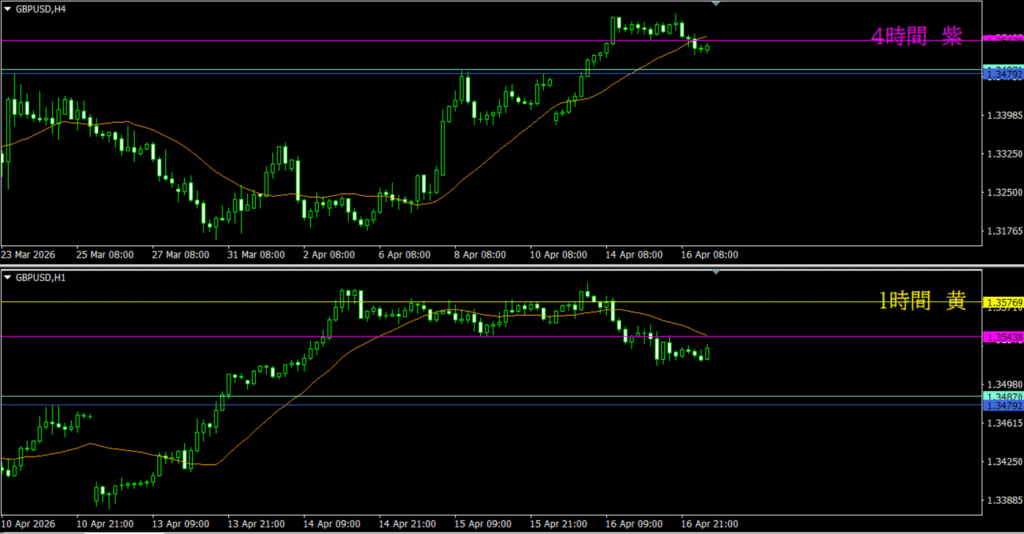Click the 1.33885 level on H1 price scale
1024x534 pixels.
[1003, 500]
